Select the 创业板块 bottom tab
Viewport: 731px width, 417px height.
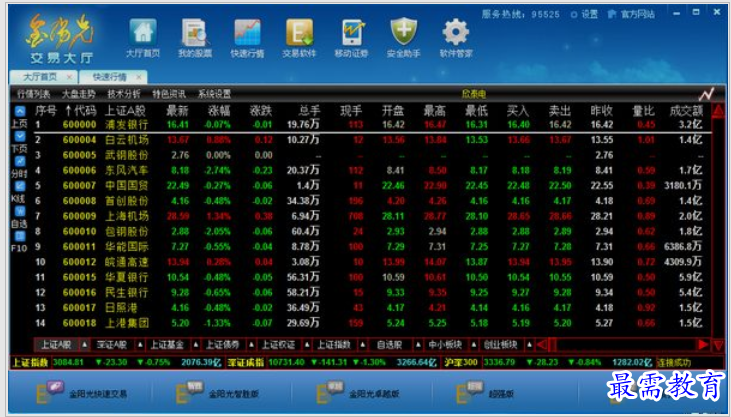coord(501,345)
